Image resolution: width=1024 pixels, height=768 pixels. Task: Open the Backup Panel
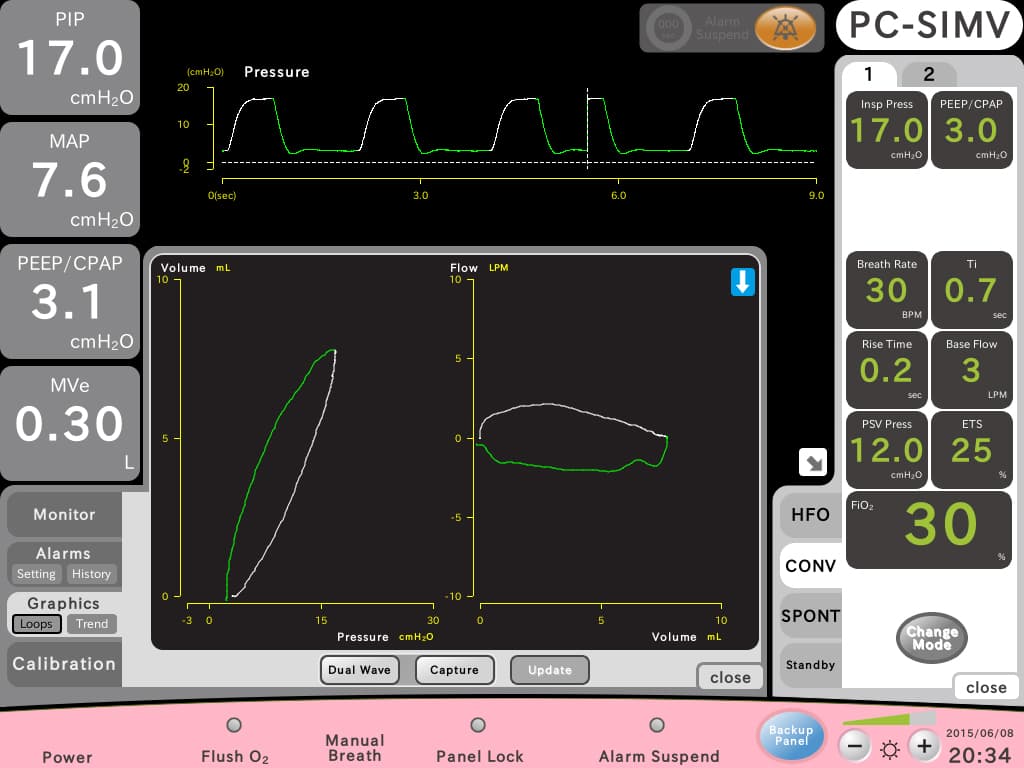click(x=791, y=735)
